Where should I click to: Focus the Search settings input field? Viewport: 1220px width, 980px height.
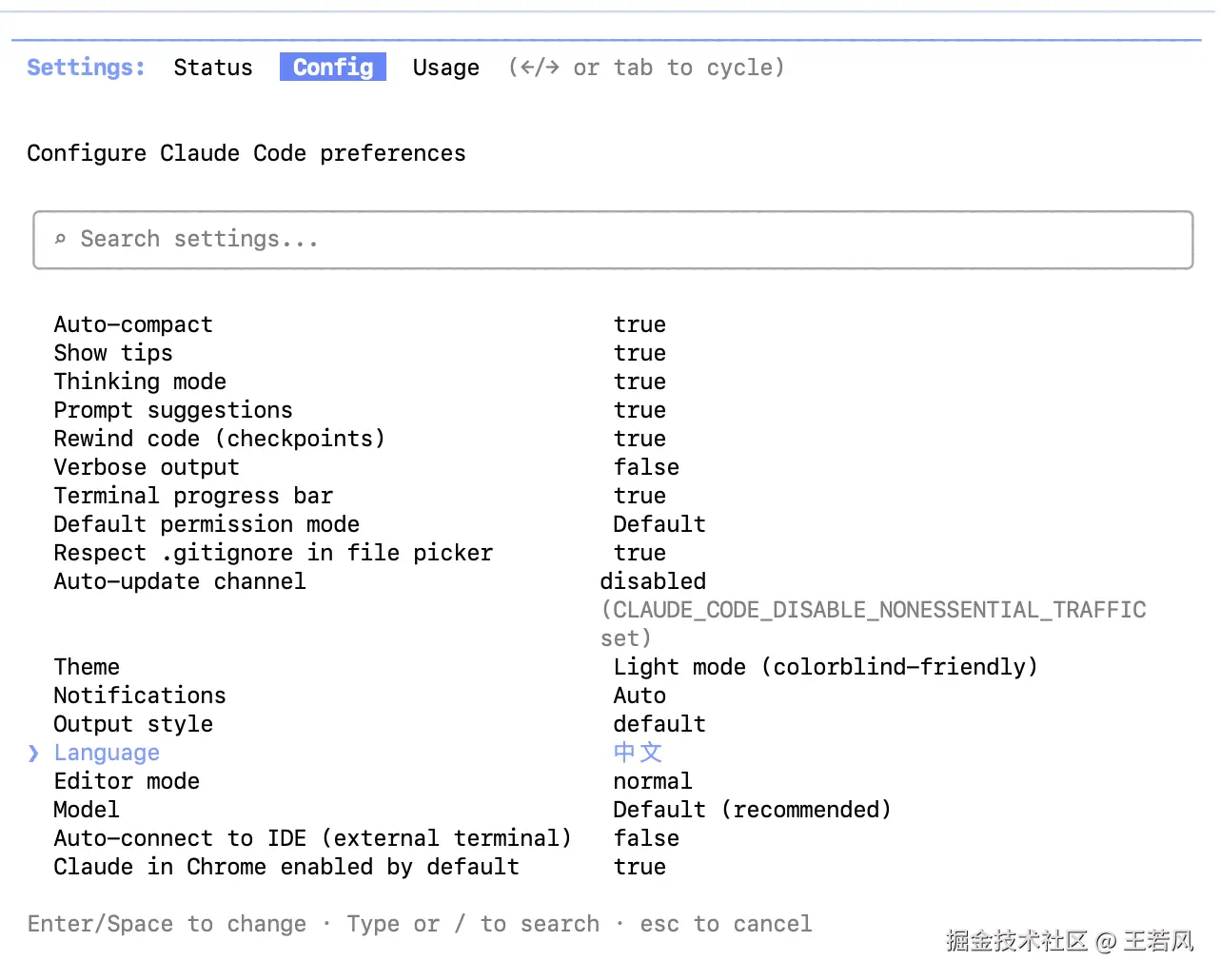click(x=613, y=240)
